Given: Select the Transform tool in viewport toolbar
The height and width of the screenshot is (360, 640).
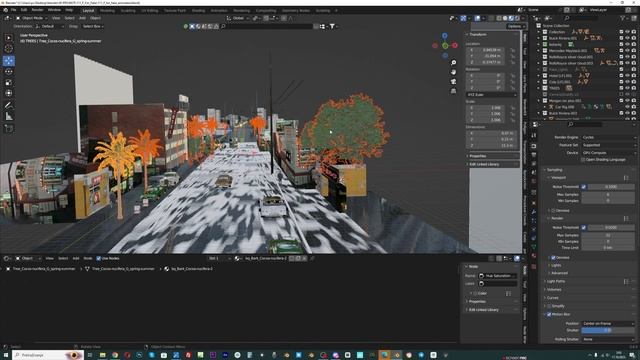Looking at the screenshot, I should (x=9, y=93).
